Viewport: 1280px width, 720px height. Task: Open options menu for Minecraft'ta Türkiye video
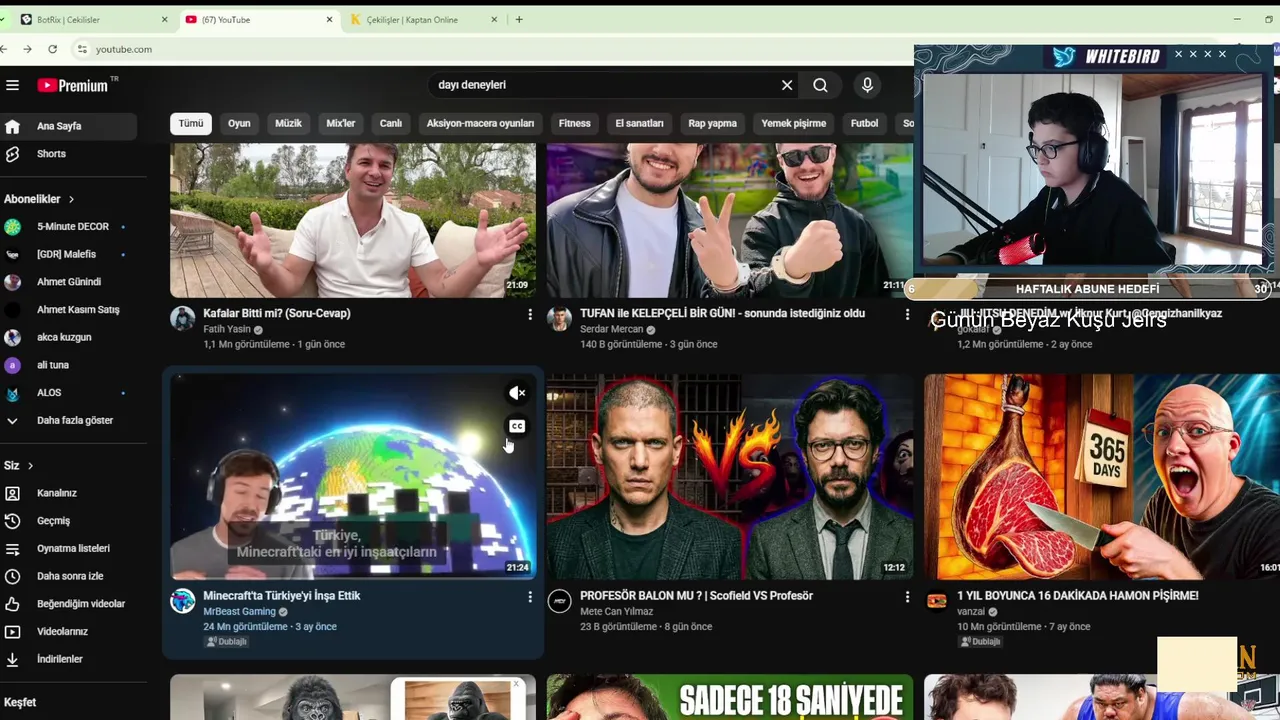[x=530, y=597]
